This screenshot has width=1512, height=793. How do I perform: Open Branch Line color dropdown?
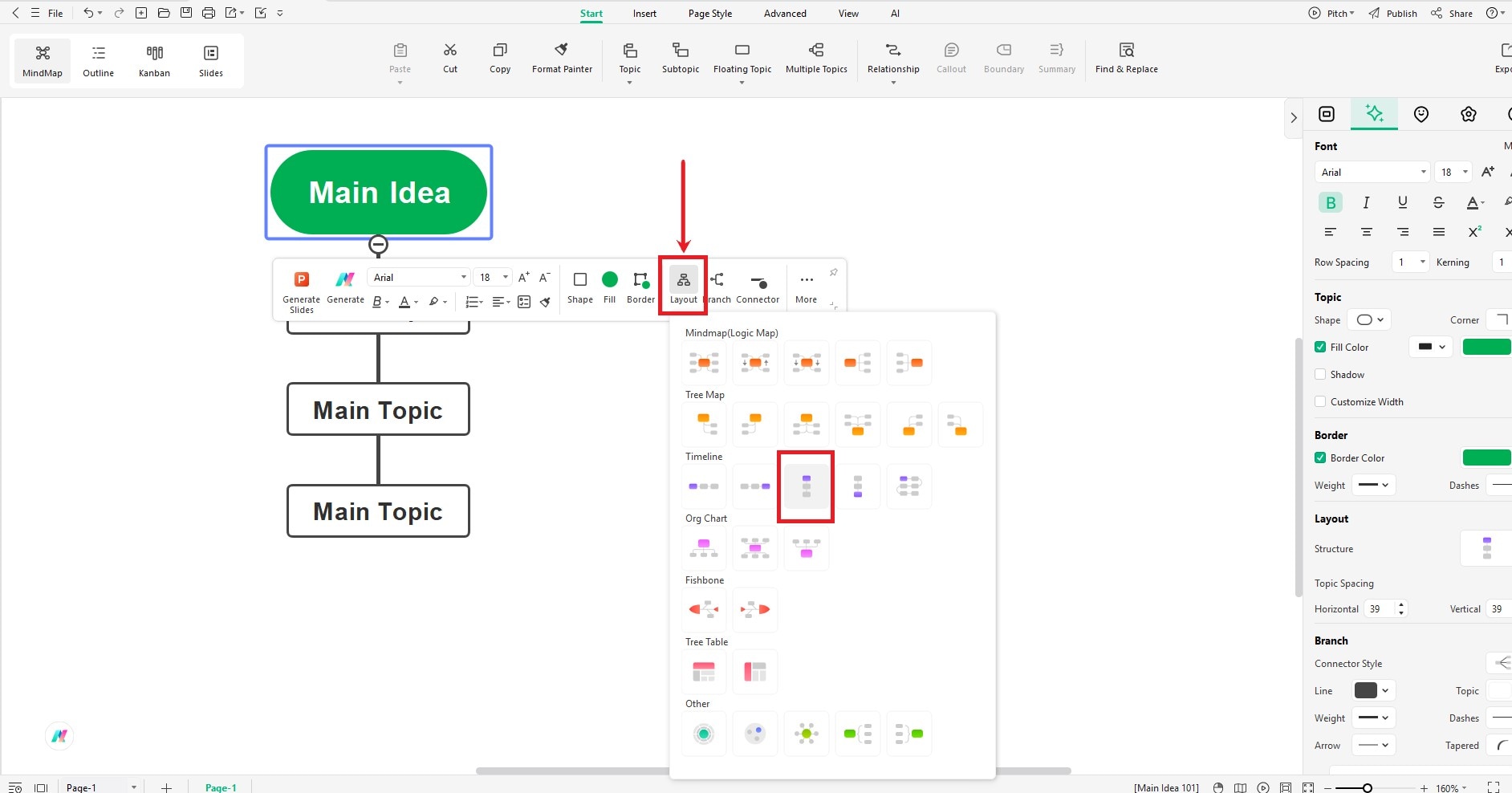pyautogui.click(x=1373, y=691)
